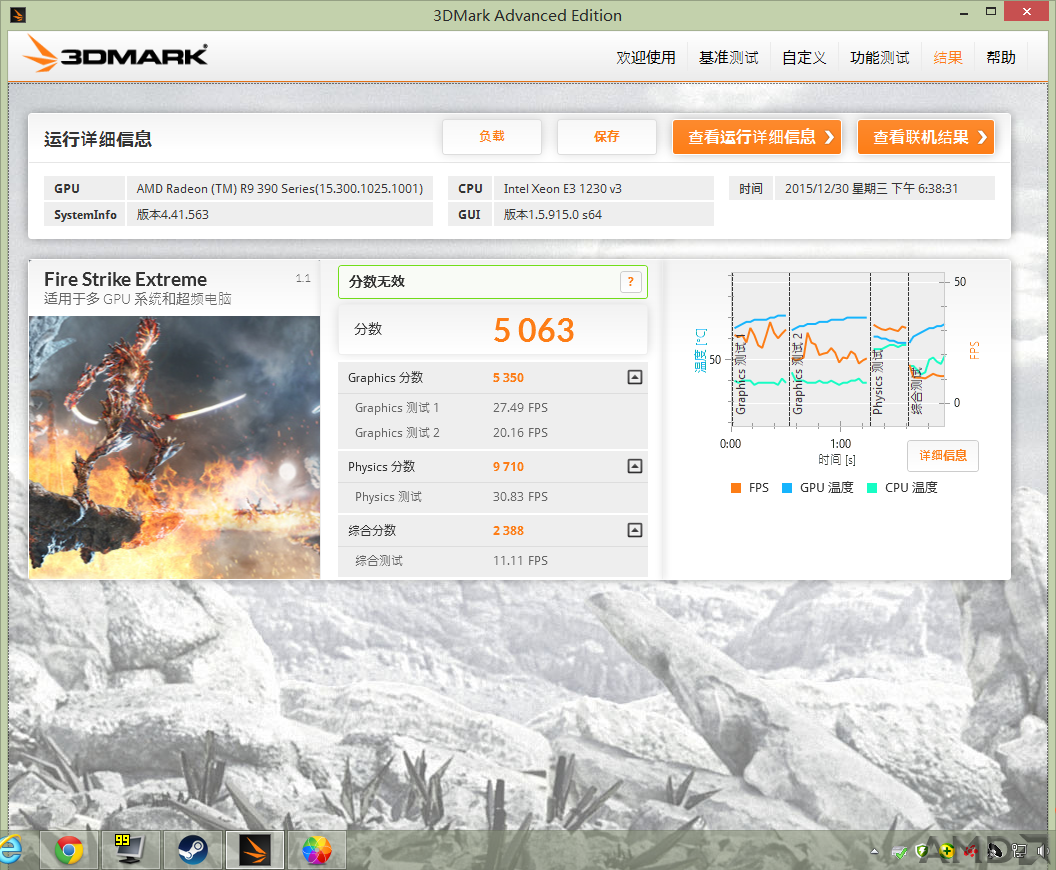The height and width of the screenshot is (870, 1056).
Task: Click the AMD Radeon R9 390 Series text
Action: 279,189
